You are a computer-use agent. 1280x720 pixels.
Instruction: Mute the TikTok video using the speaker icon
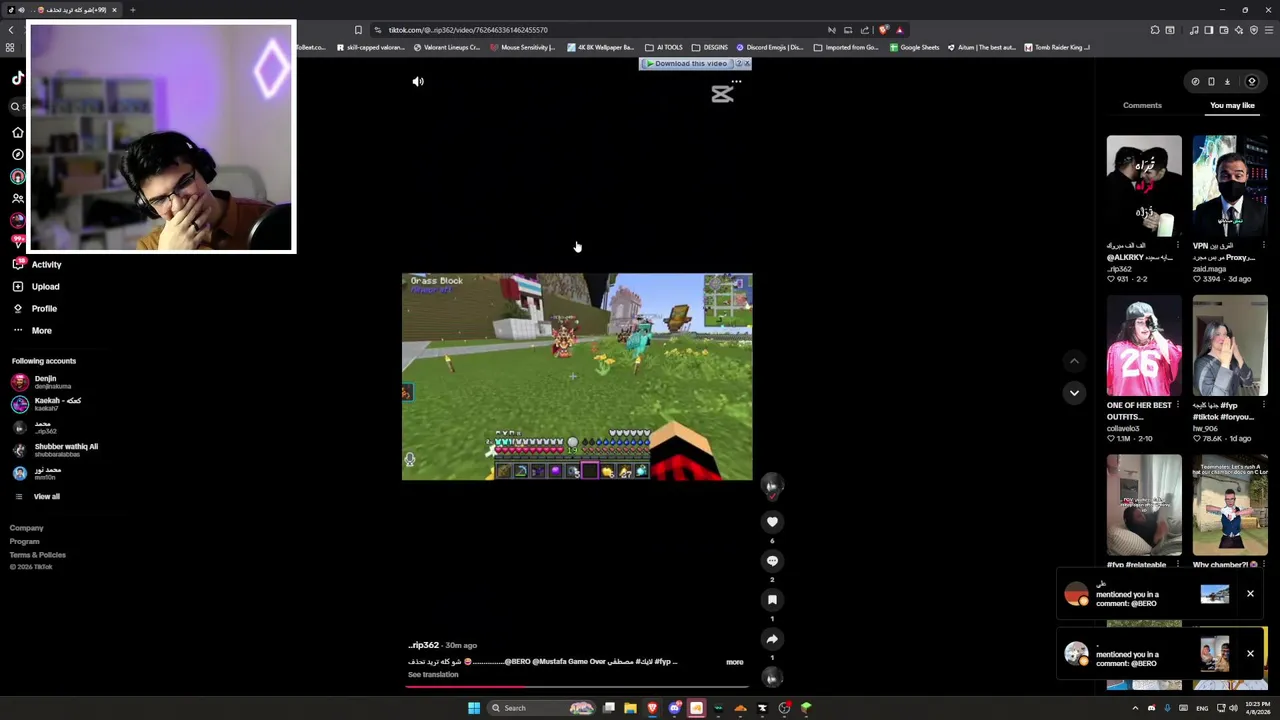418,82
